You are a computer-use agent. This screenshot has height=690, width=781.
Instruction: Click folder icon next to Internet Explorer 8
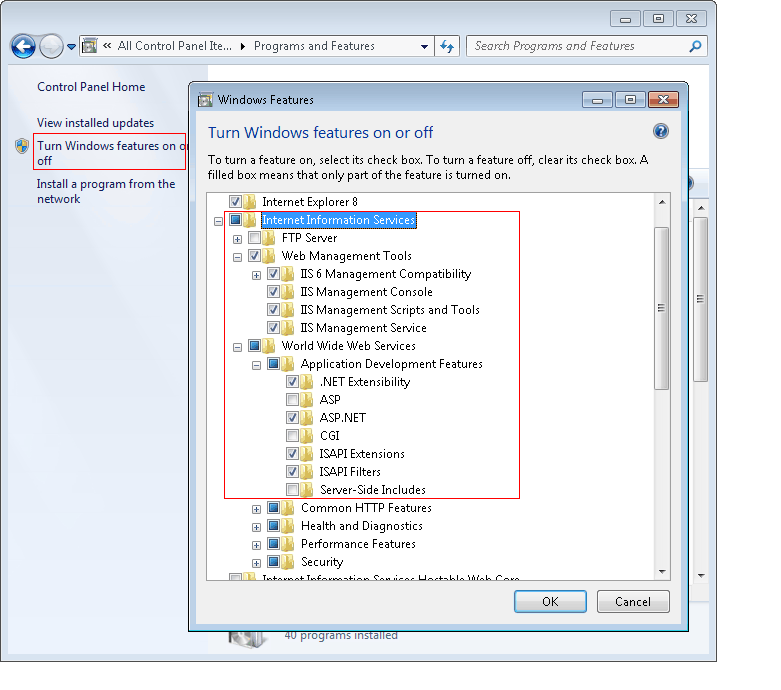(x=250, y=202)
